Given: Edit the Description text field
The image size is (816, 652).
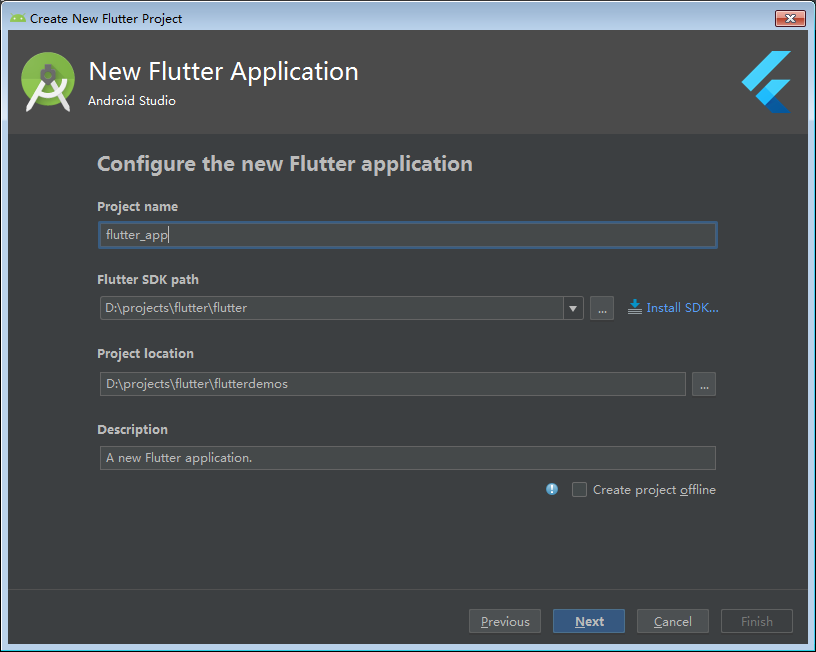Looking at the screenshot, I should pyautogui.click(x=407, y=458).
